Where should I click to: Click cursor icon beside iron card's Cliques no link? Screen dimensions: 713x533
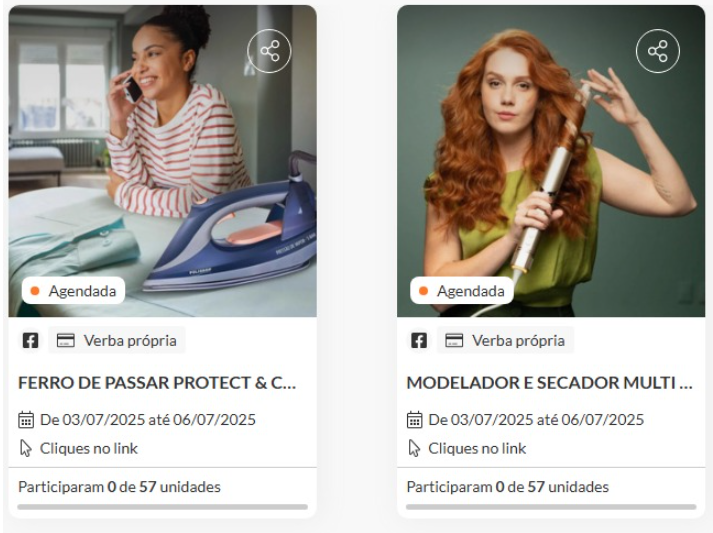[25, 448]
